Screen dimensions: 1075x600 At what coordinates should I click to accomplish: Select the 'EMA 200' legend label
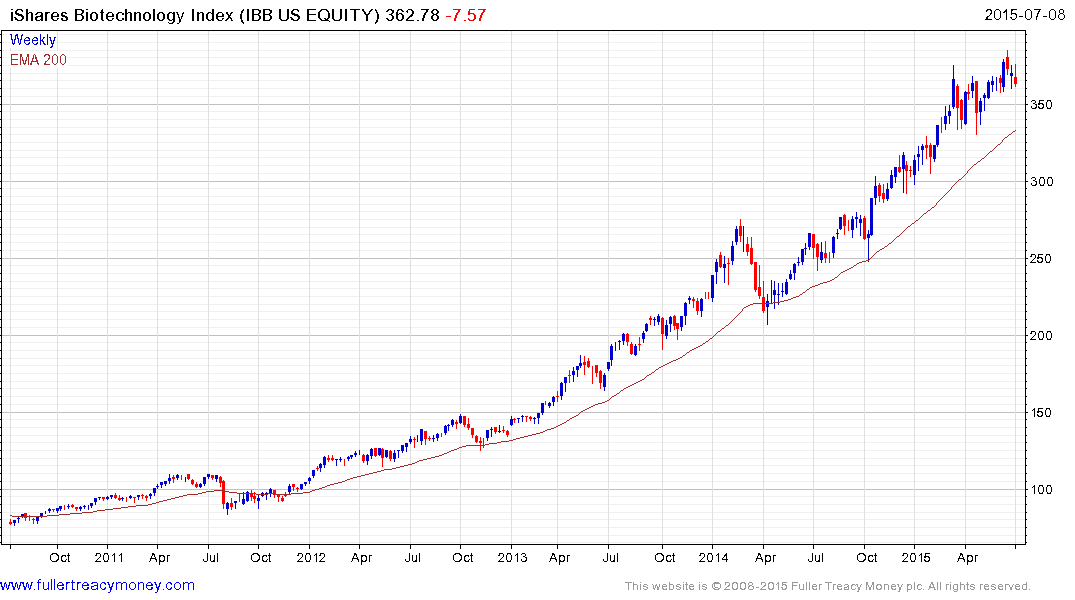38,60
